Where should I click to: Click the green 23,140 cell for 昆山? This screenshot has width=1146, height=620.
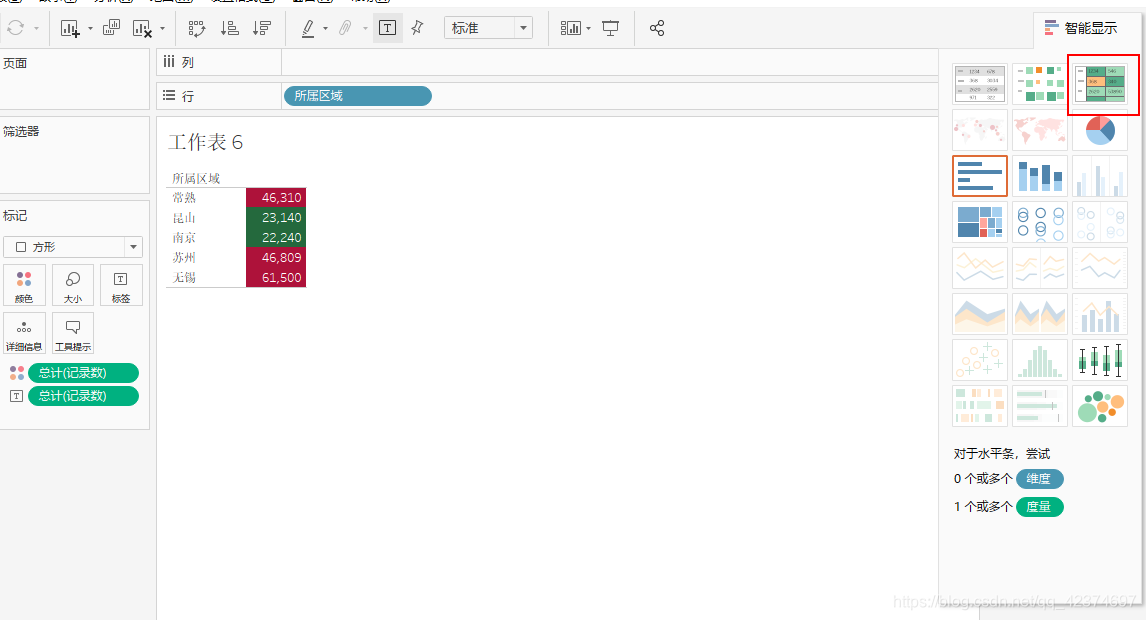(276, 217)
